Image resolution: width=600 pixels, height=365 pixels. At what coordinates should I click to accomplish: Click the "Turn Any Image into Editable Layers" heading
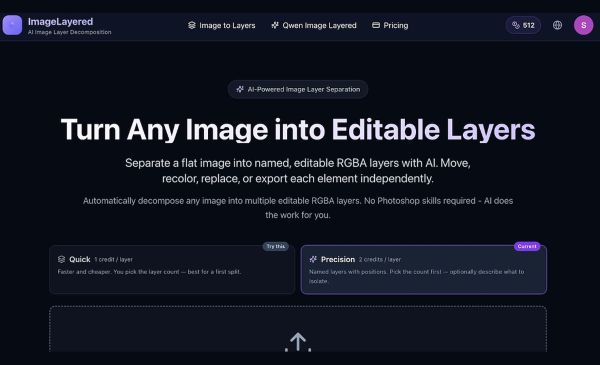tap(298, 130)
